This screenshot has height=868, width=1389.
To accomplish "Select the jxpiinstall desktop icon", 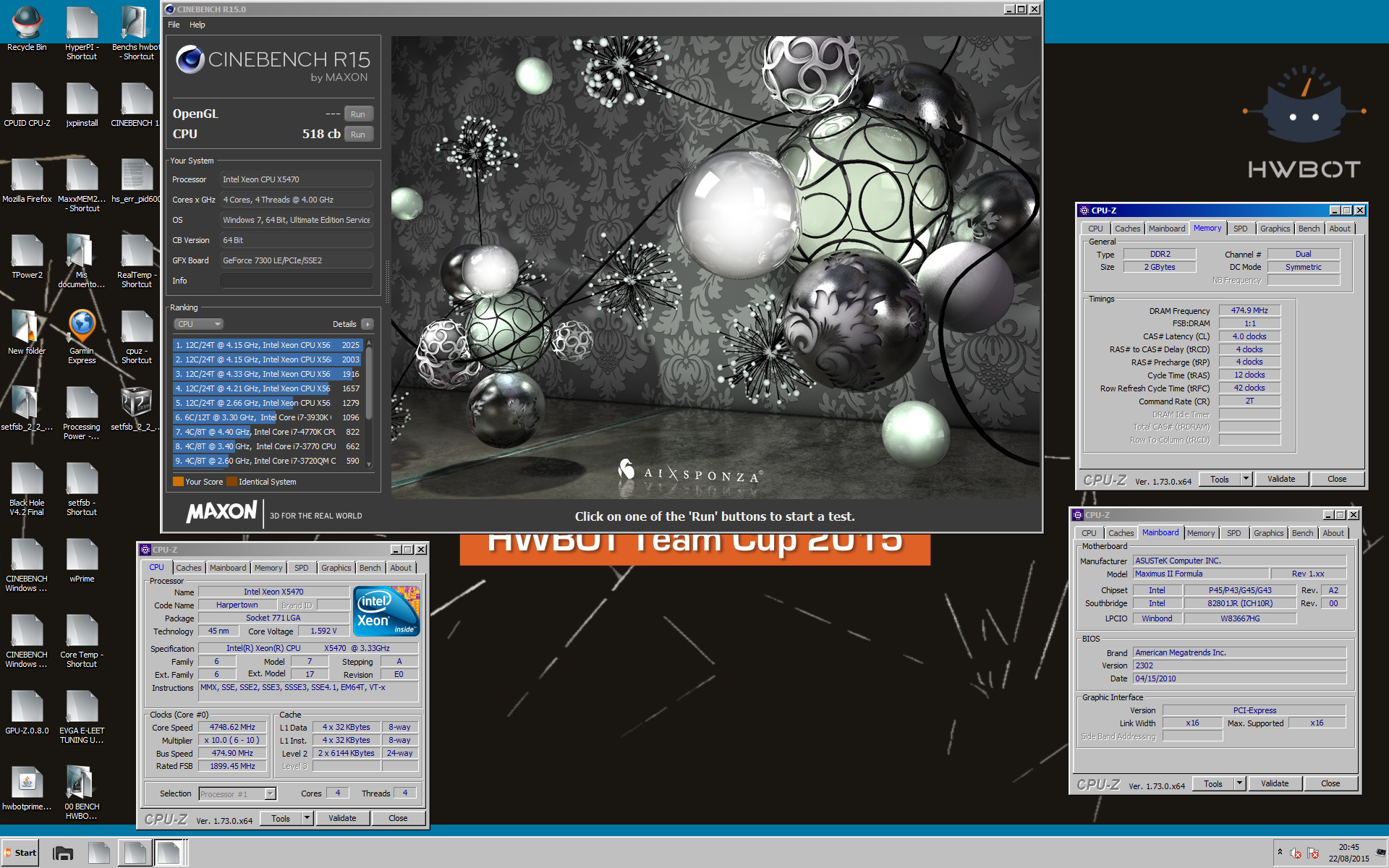I will pyautogui.click(x=82, y=105).
